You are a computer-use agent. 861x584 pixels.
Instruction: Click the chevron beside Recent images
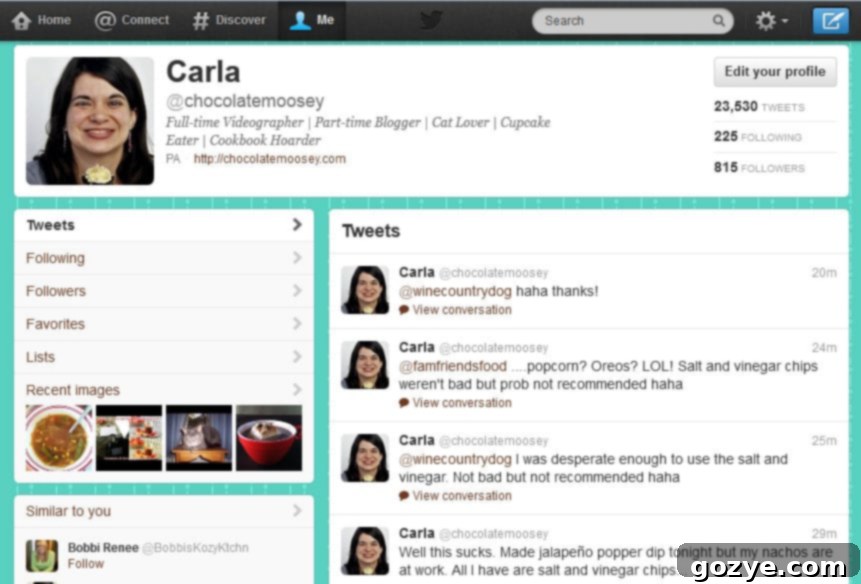[x=297, y=389]
